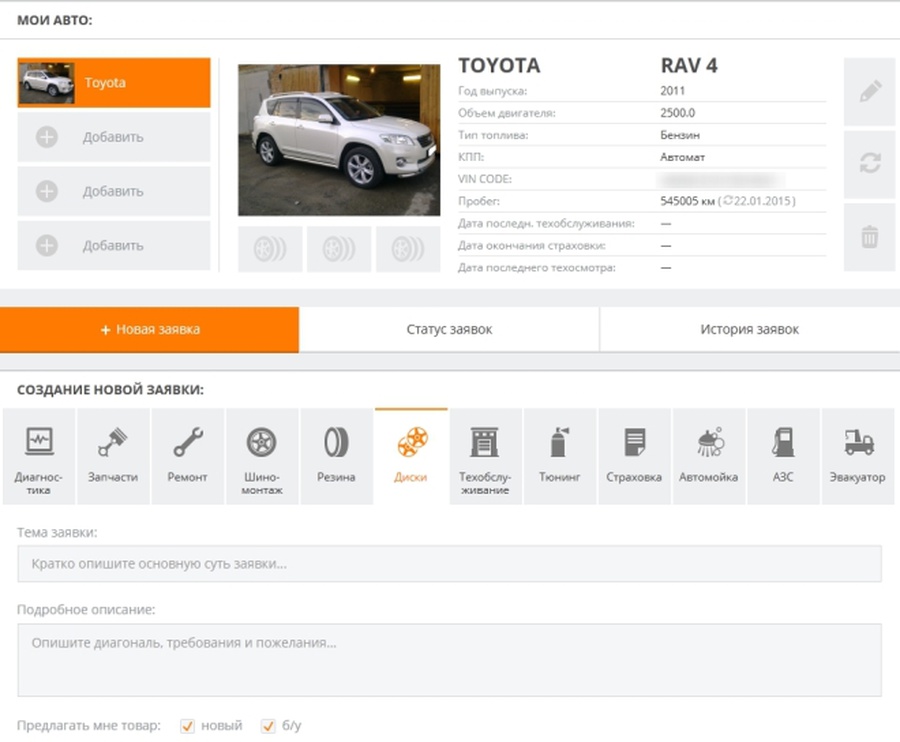Viewport: 900px width, 742px height.
Task: Uncheck the новый product checkbox
Action: click(x=187, y=726)
